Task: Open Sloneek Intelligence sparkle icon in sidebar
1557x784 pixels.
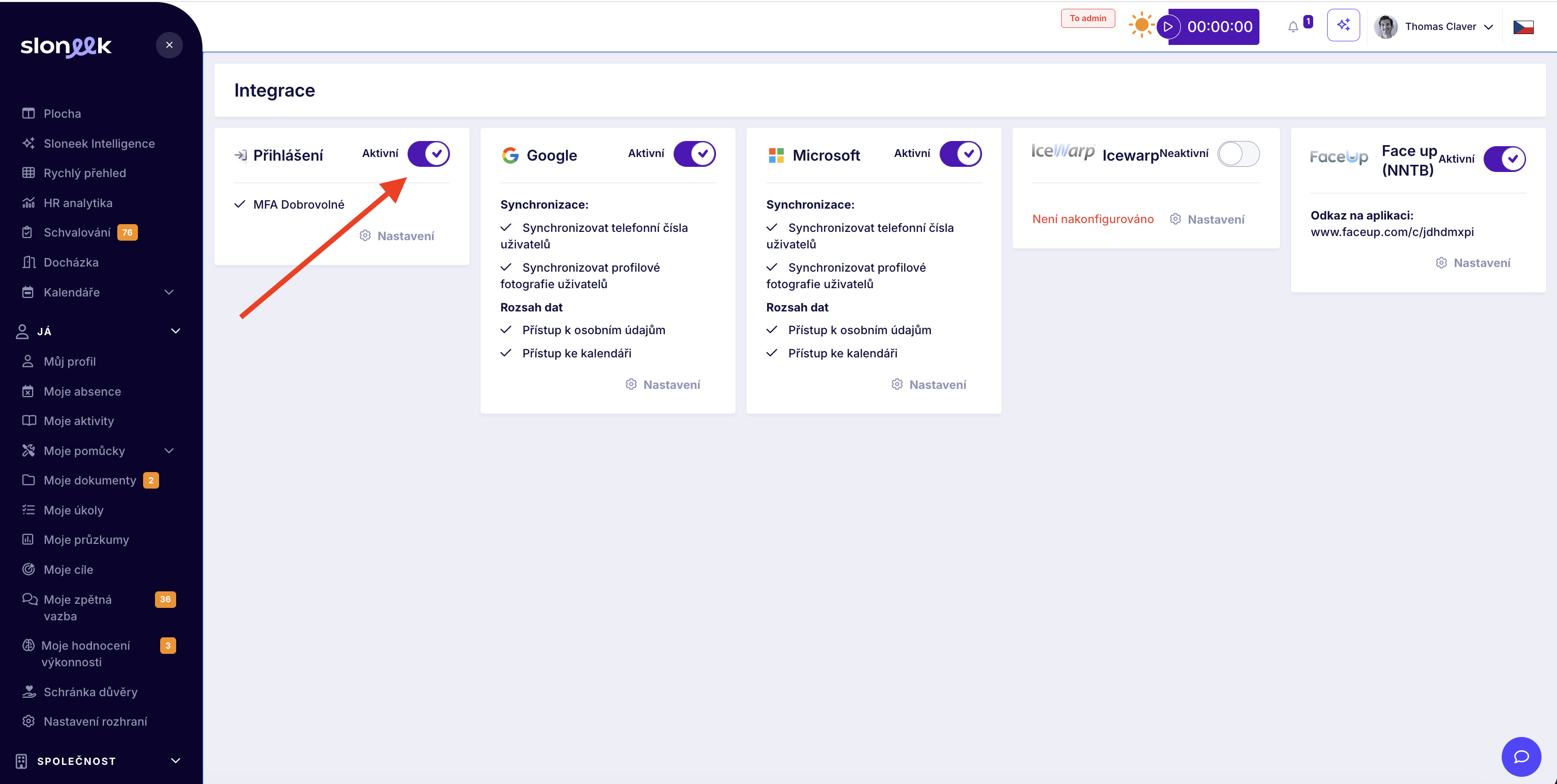Action: point(28,143)
